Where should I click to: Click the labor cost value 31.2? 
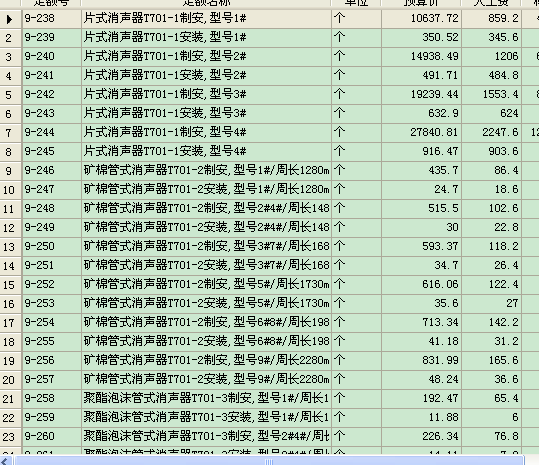point(506,342)
